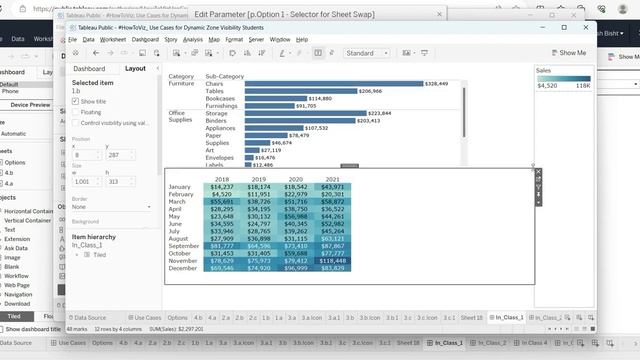Viewport: 640px width, 360px height.
Task: Click the presentation mode icon
Action: [424, 53]
